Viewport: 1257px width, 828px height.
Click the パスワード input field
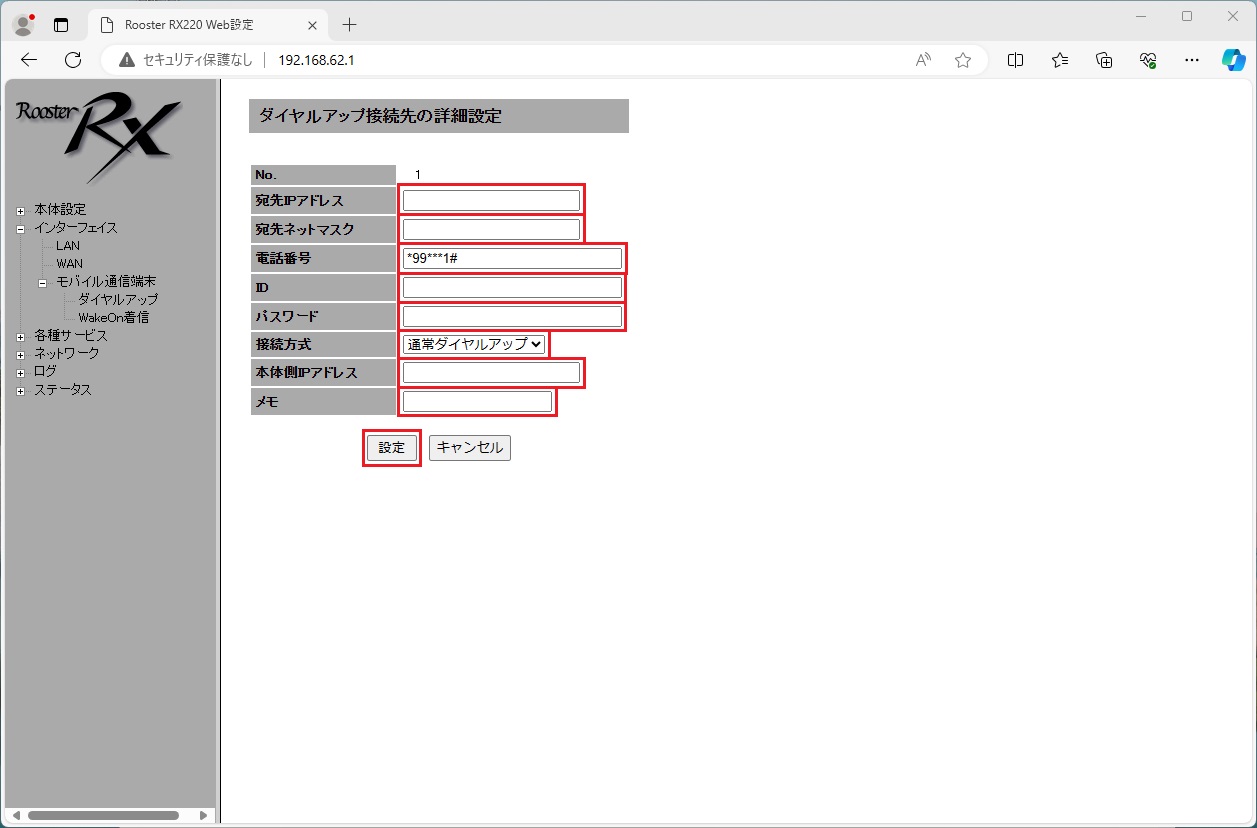tap(512, 316)
